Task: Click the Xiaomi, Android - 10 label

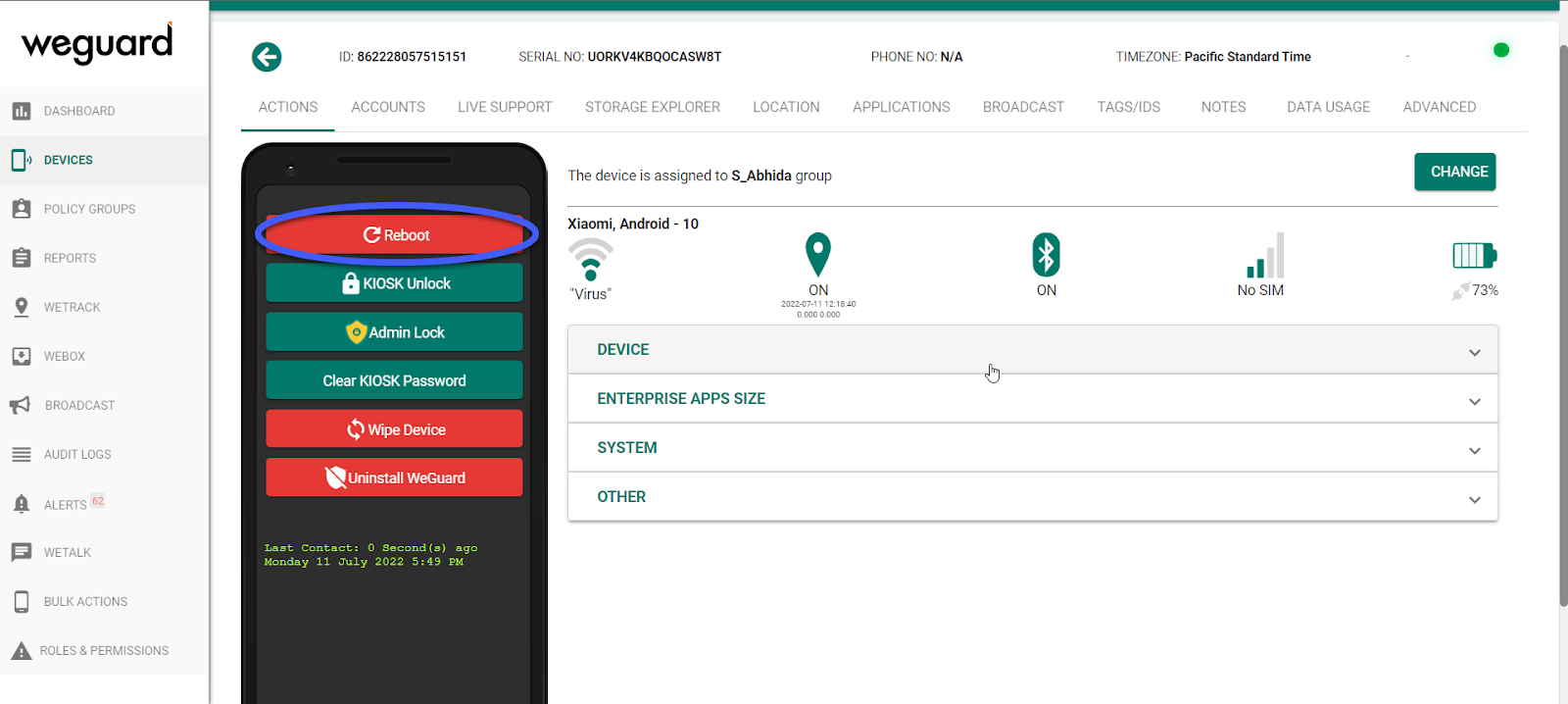Action: pos(633,224)
